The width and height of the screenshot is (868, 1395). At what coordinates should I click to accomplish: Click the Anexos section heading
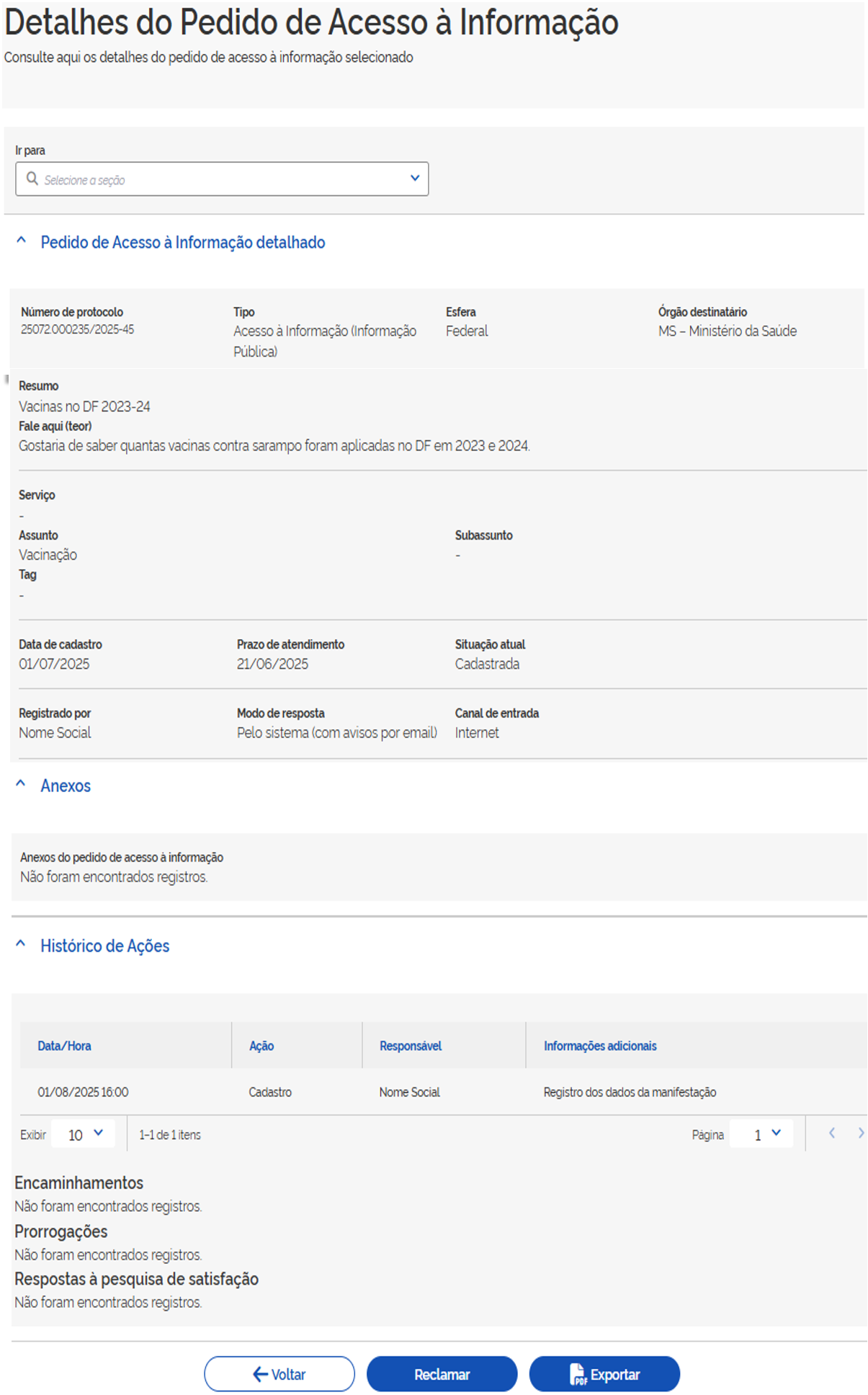click(x=66, y=786)
